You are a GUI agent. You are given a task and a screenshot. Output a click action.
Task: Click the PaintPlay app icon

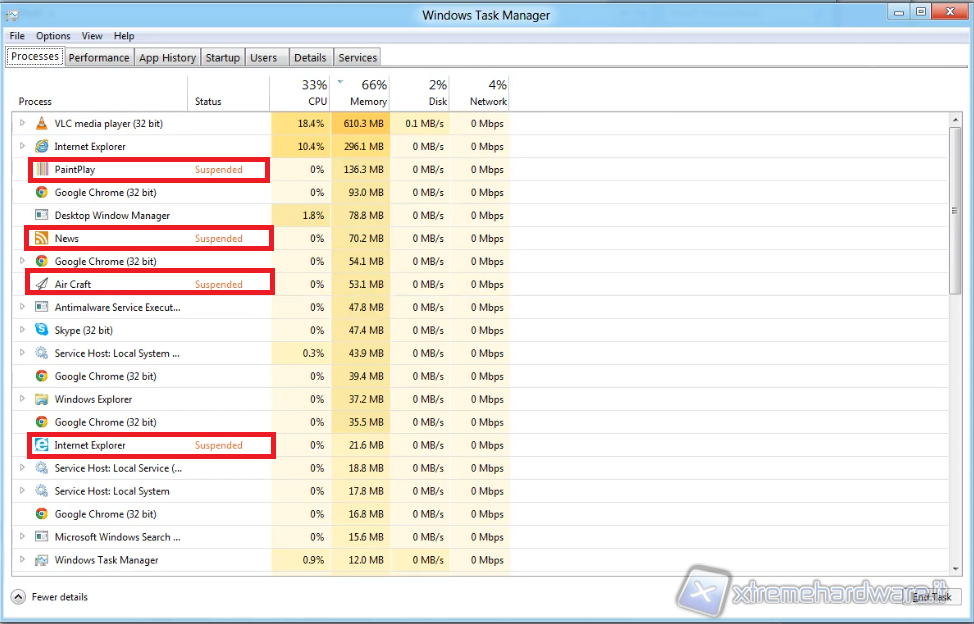pos(41,169)
